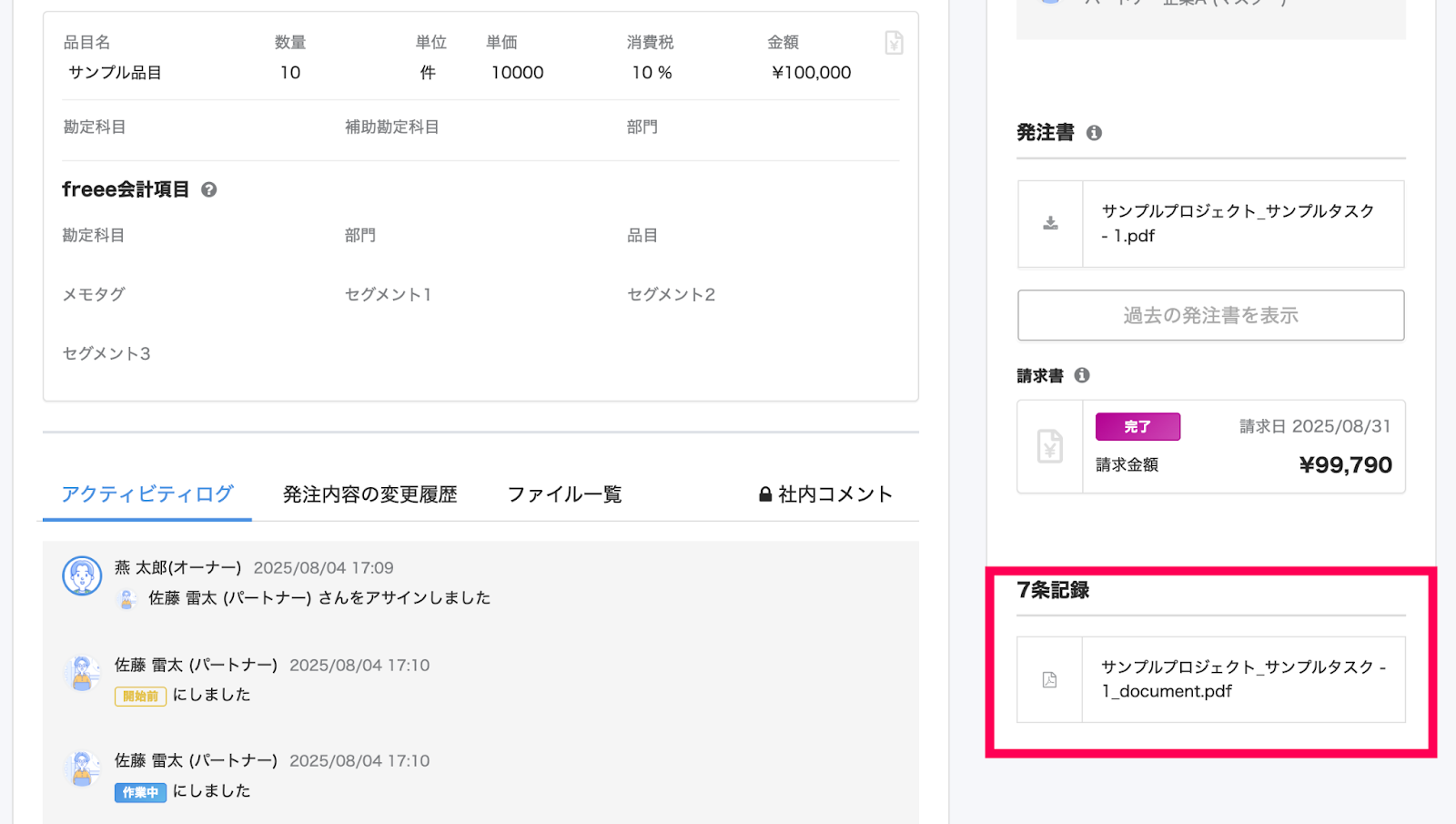Download the 発注書 PDF via download icon
The width and height of the screenshot is (1456, 824).
coord(1050,223)
